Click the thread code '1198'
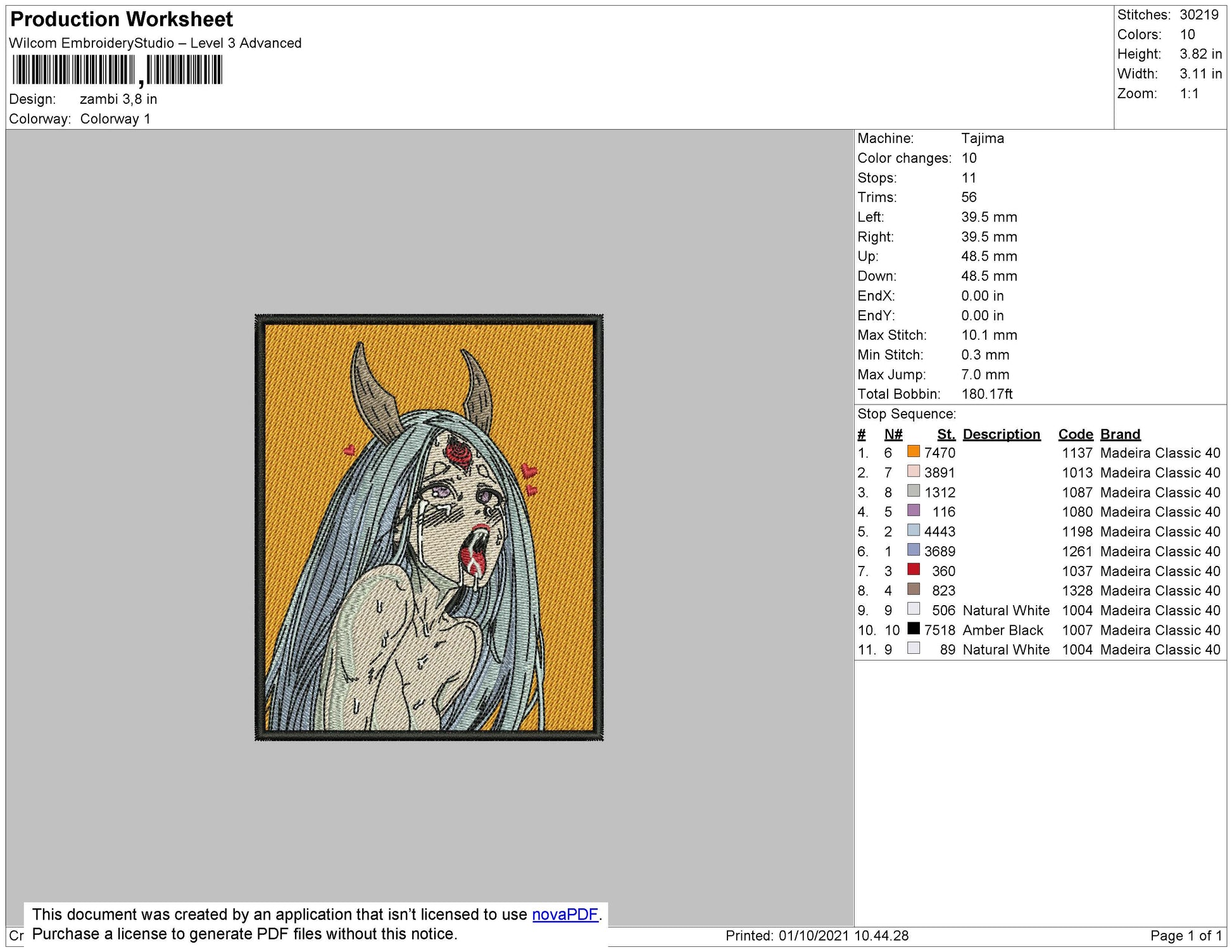The height and width of the screenshot is (952, 1232). tap(1078, 532)
